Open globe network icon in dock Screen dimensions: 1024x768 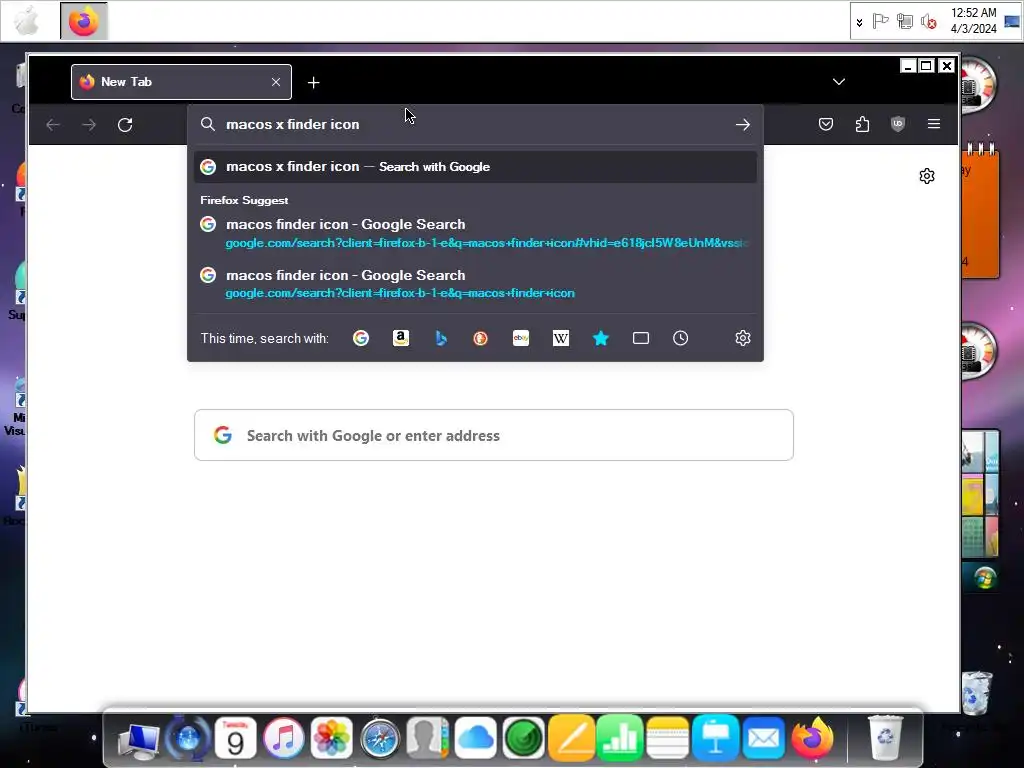[x=188, y=739]
